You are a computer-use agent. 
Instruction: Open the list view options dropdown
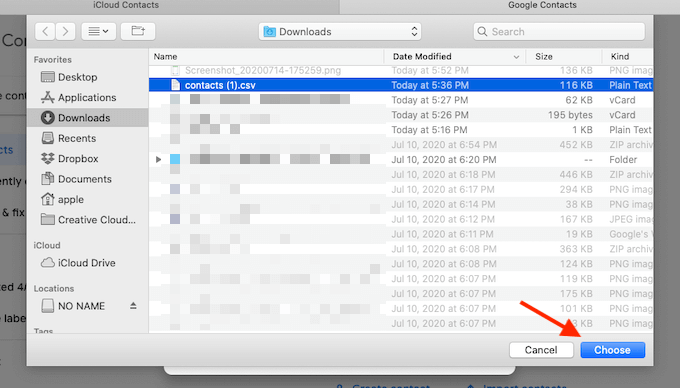click(x=98, y=31)
